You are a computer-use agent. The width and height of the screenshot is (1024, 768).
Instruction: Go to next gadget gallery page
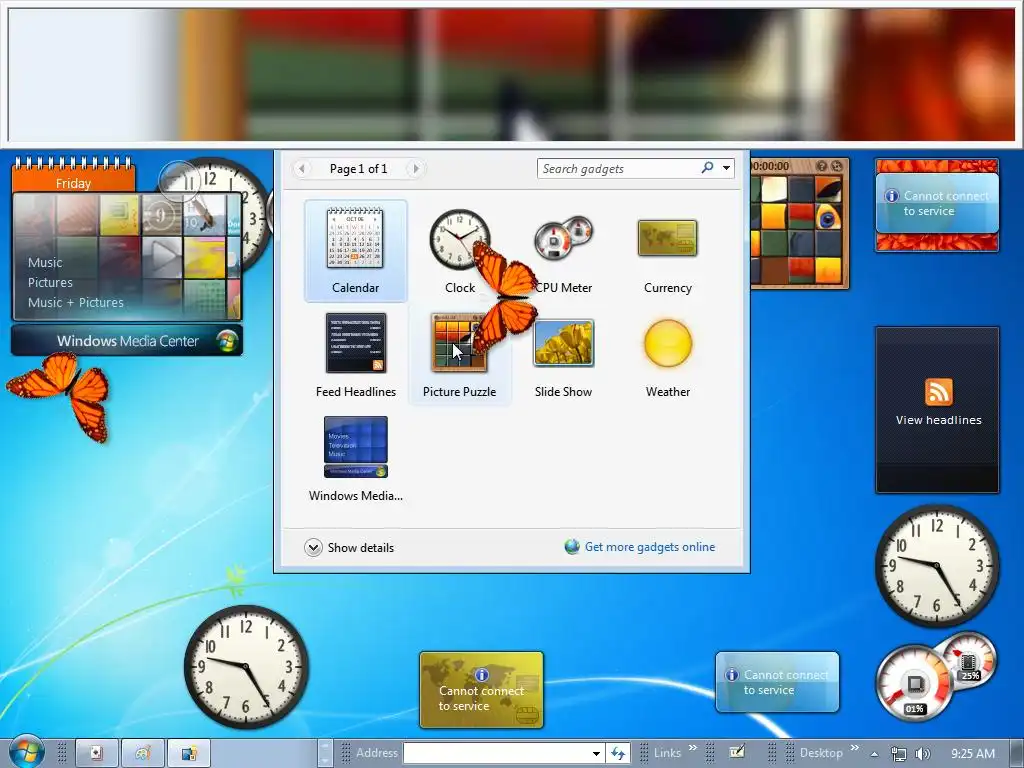click(415, 168)
